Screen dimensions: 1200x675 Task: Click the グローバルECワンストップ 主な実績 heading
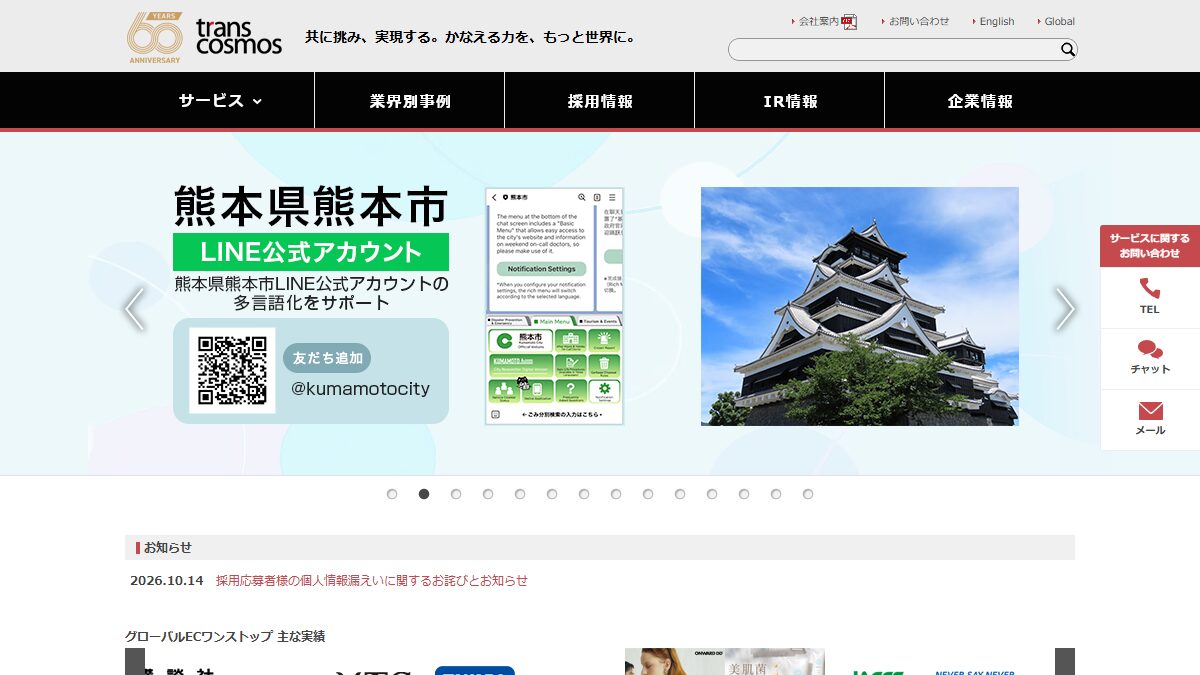[x=225, y=636]
